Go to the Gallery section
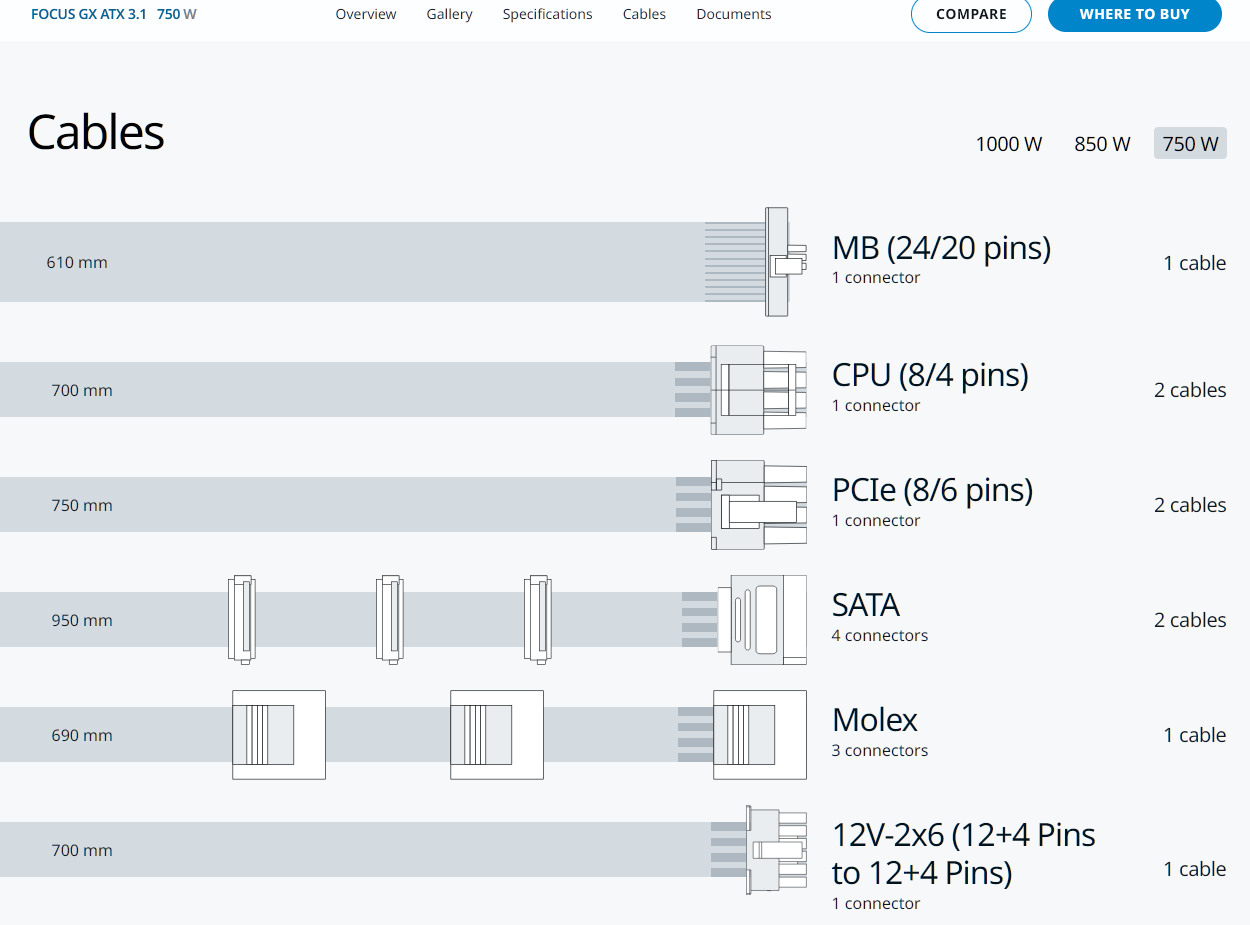The width and height of the screenshot is (1250, 925). [449, 14]
